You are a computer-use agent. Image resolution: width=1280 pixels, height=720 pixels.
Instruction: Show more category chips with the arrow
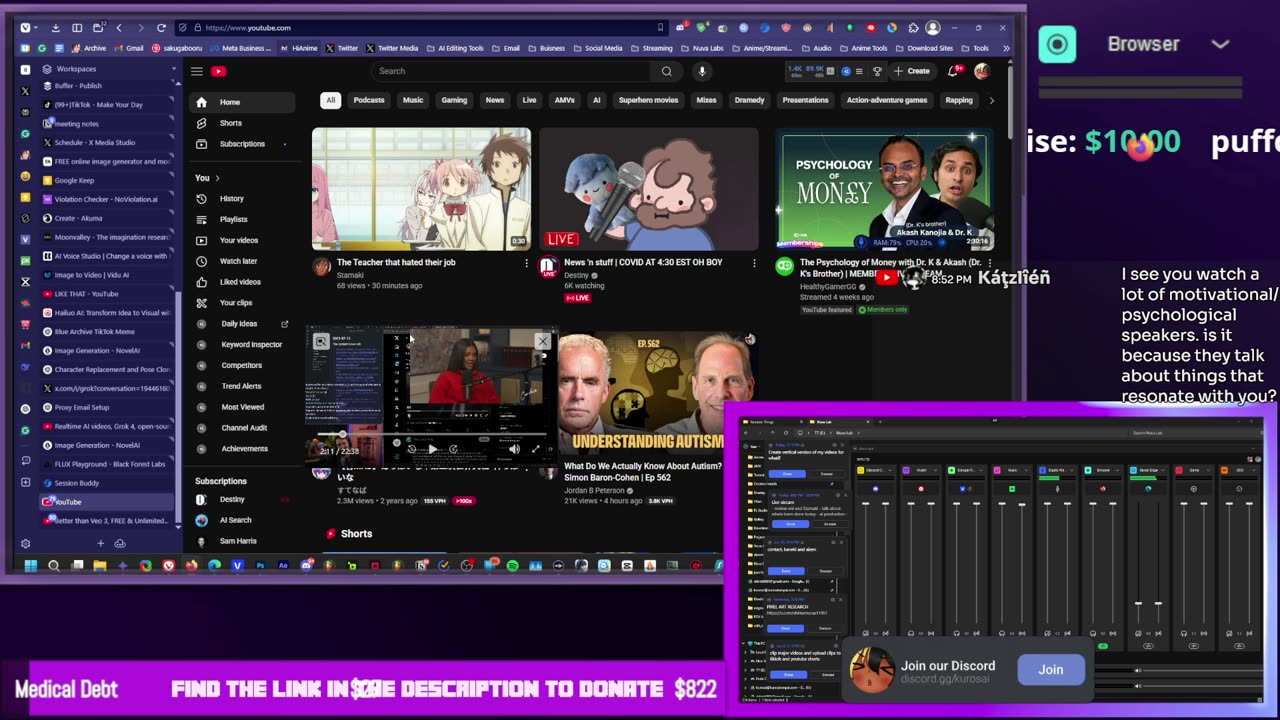(x=991, y=100)
